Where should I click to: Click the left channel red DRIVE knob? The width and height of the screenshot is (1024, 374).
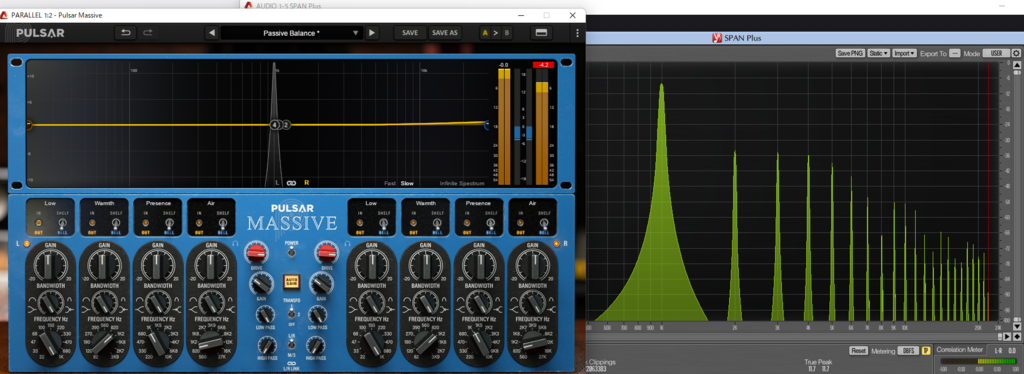point(256,251)
